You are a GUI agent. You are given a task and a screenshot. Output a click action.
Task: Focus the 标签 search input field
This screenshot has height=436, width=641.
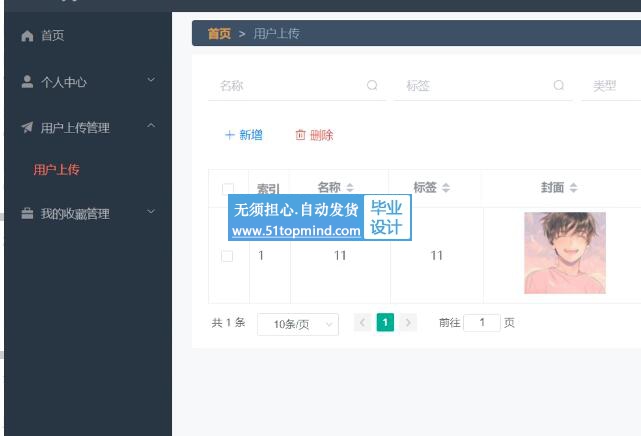[483, 85]
